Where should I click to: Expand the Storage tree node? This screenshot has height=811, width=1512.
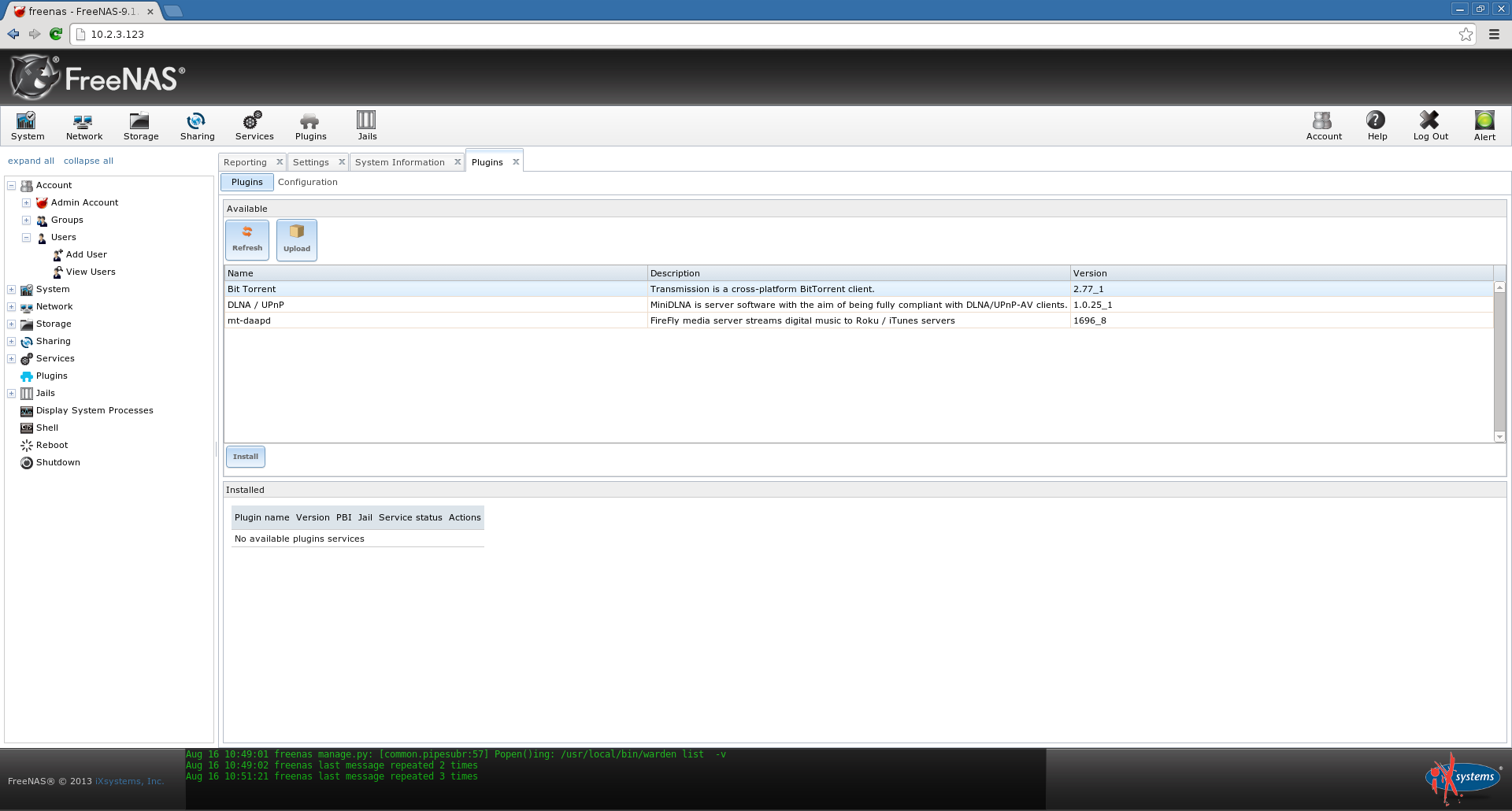[x=12, y=324]
